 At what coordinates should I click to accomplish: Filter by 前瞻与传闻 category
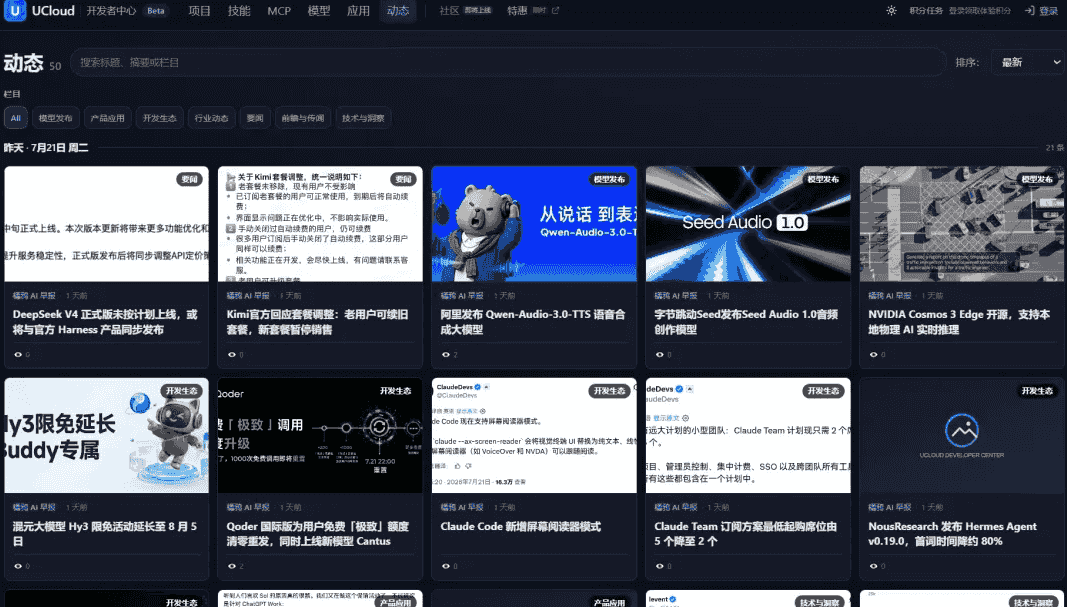[303, 118]
